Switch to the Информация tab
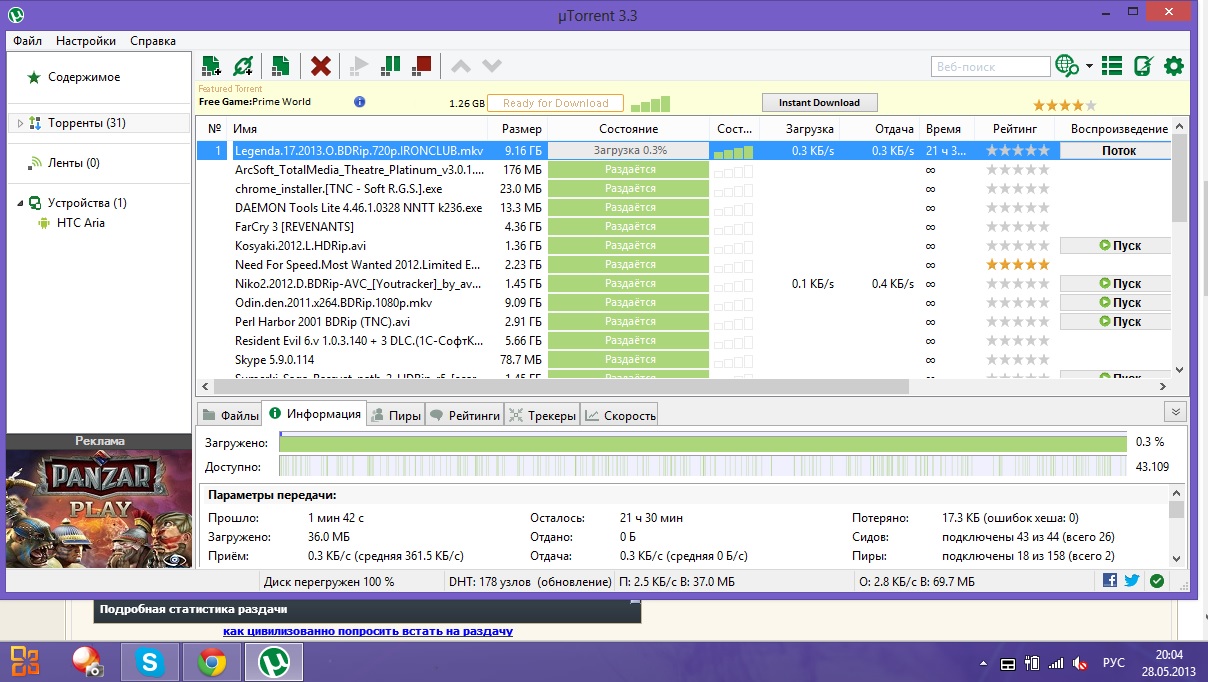1208x682 pixels. pos(314,414)
